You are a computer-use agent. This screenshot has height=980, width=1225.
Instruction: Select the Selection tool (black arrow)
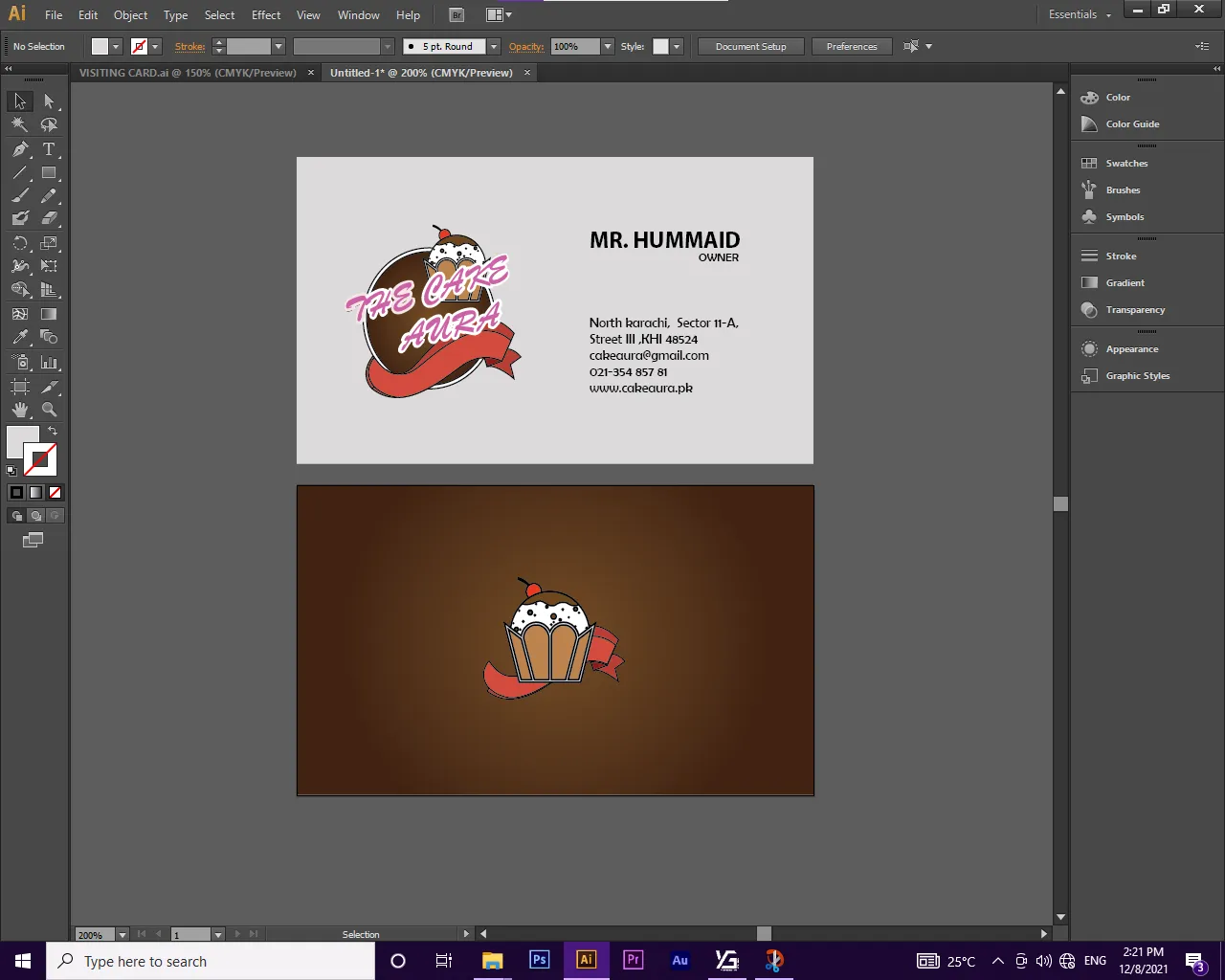tap(20, 101)
